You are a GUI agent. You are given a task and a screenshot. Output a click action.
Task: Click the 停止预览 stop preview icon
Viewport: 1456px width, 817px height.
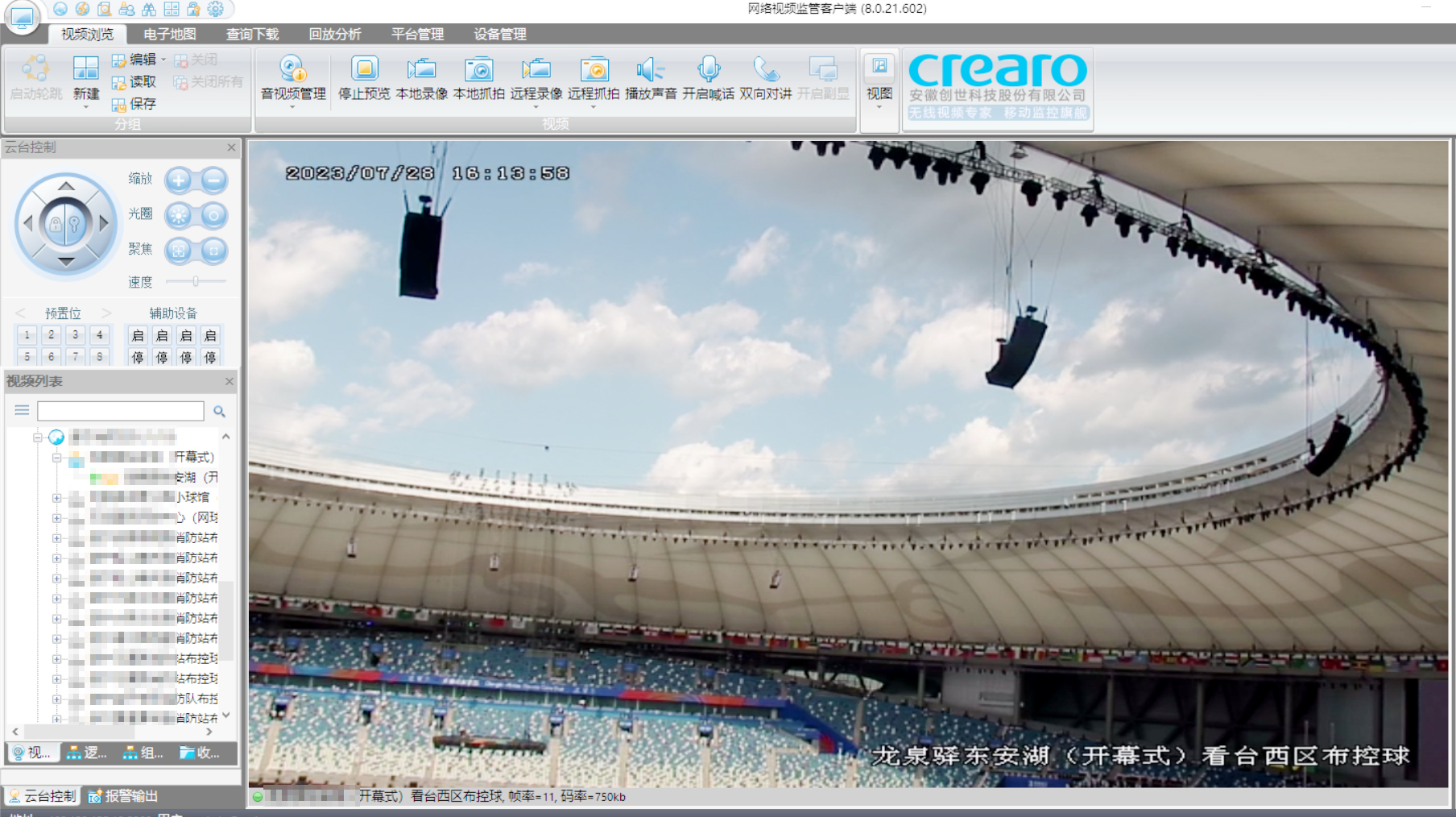pos(364,71)
